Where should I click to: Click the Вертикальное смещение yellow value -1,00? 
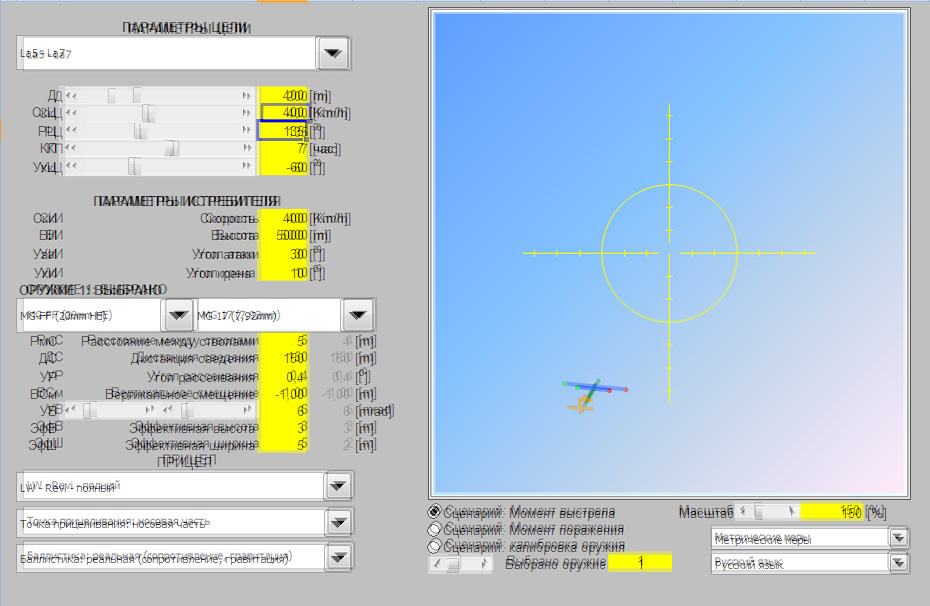[284, 394]
